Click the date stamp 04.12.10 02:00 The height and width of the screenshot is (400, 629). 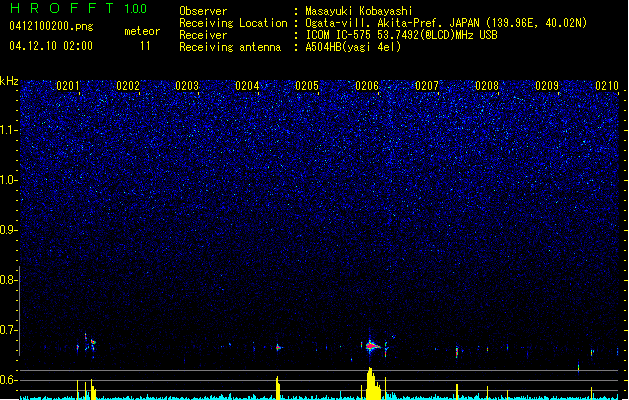(51, 46)
